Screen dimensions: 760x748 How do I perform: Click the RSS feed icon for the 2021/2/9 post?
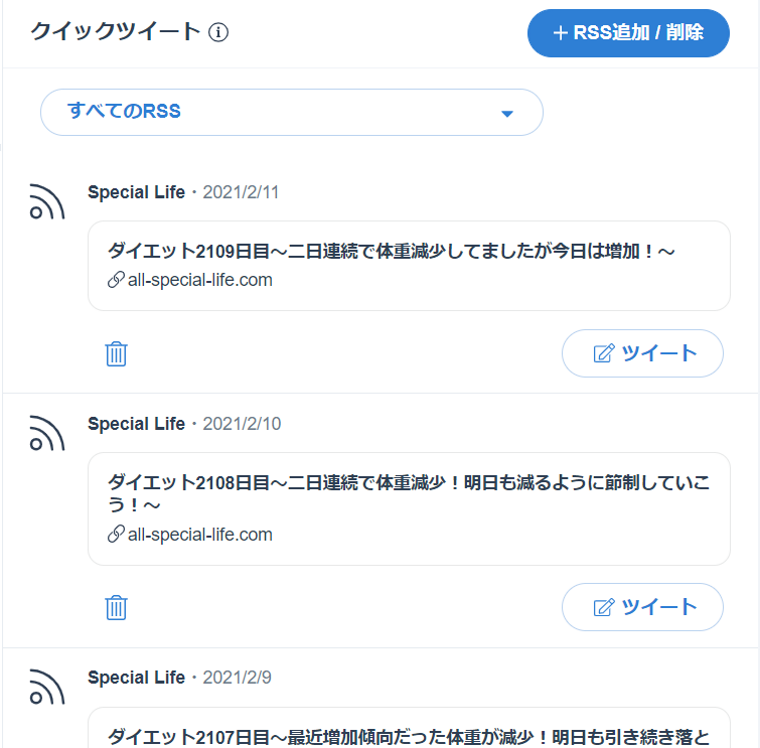point(47,686)
